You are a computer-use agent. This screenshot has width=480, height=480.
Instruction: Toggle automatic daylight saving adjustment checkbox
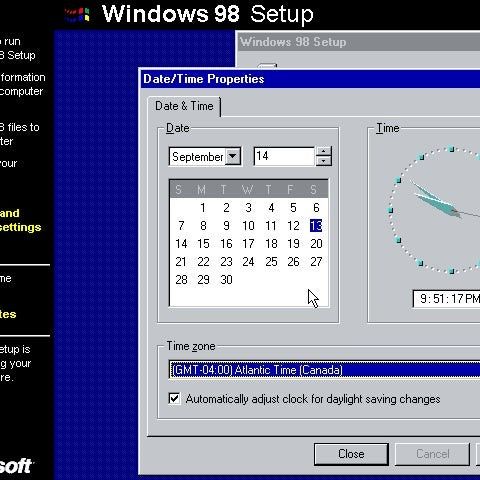pyautogui.click(x=174, y=398)
